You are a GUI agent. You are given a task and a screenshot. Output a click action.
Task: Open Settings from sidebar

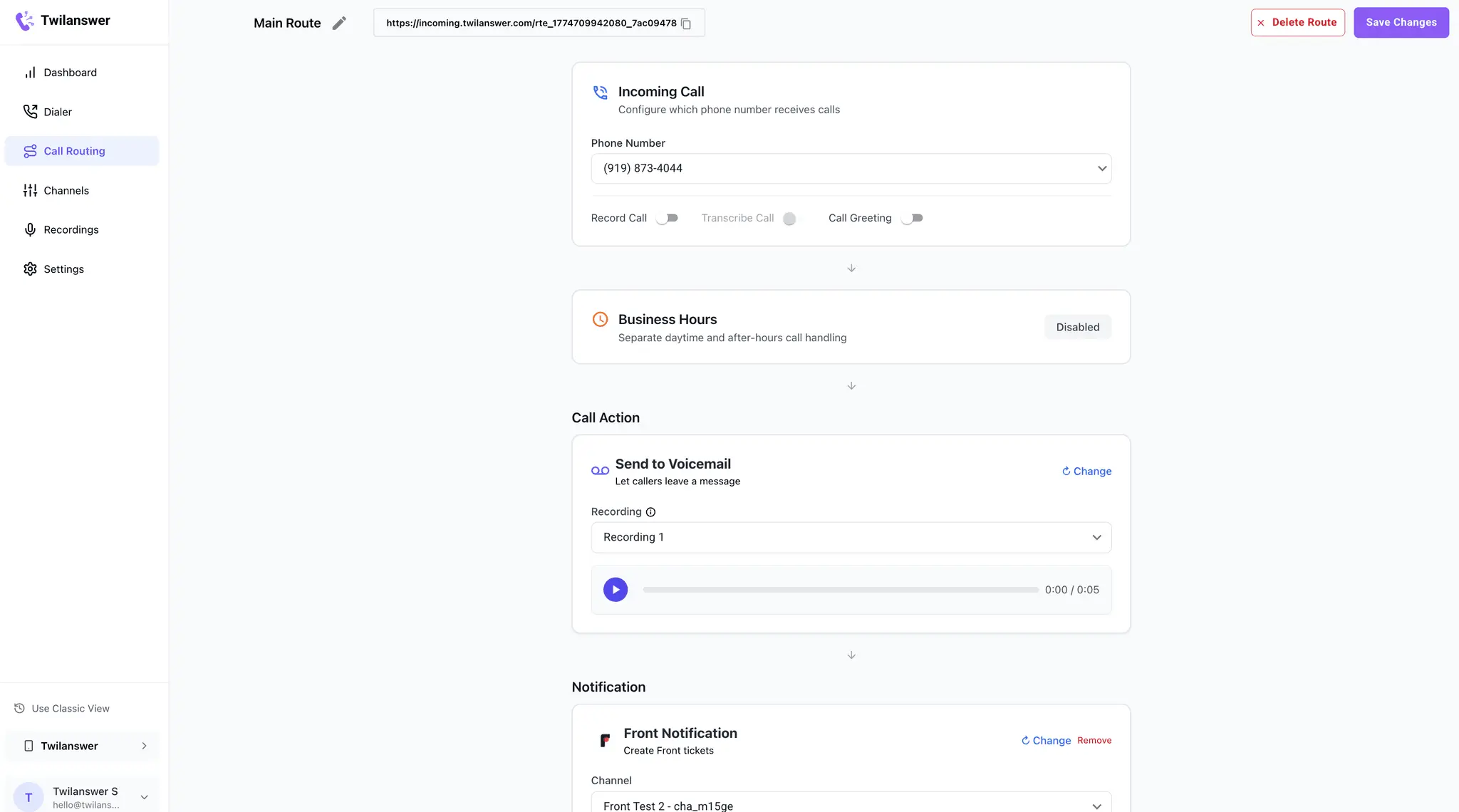82,269
